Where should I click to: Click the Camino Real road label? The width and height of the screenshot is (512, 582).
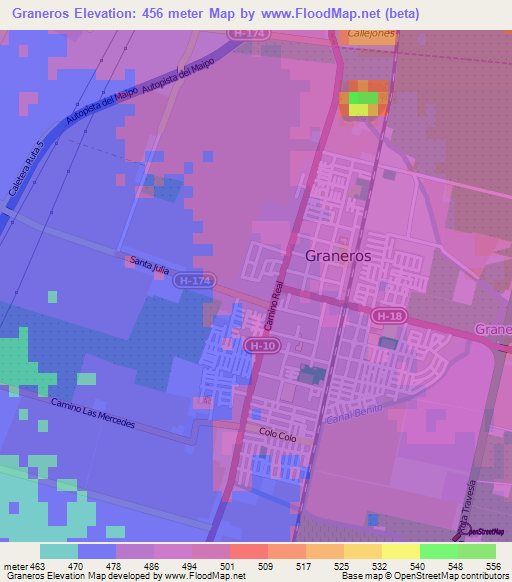click(x=273, y=306)
